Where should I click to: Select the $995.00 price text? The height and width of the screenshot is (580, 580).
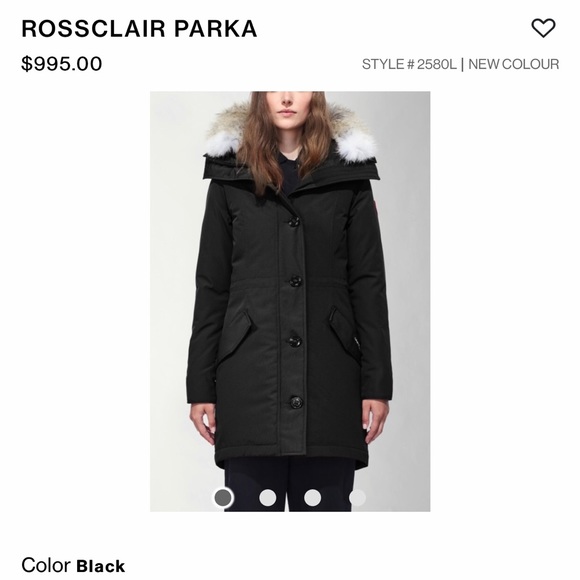click(x=61, y=64)
